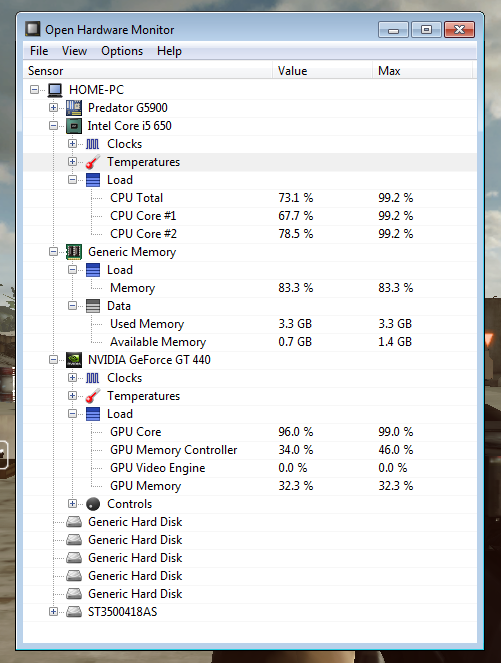
Task: Click the GPU Controls knob icon
Action: click(93, 504)
